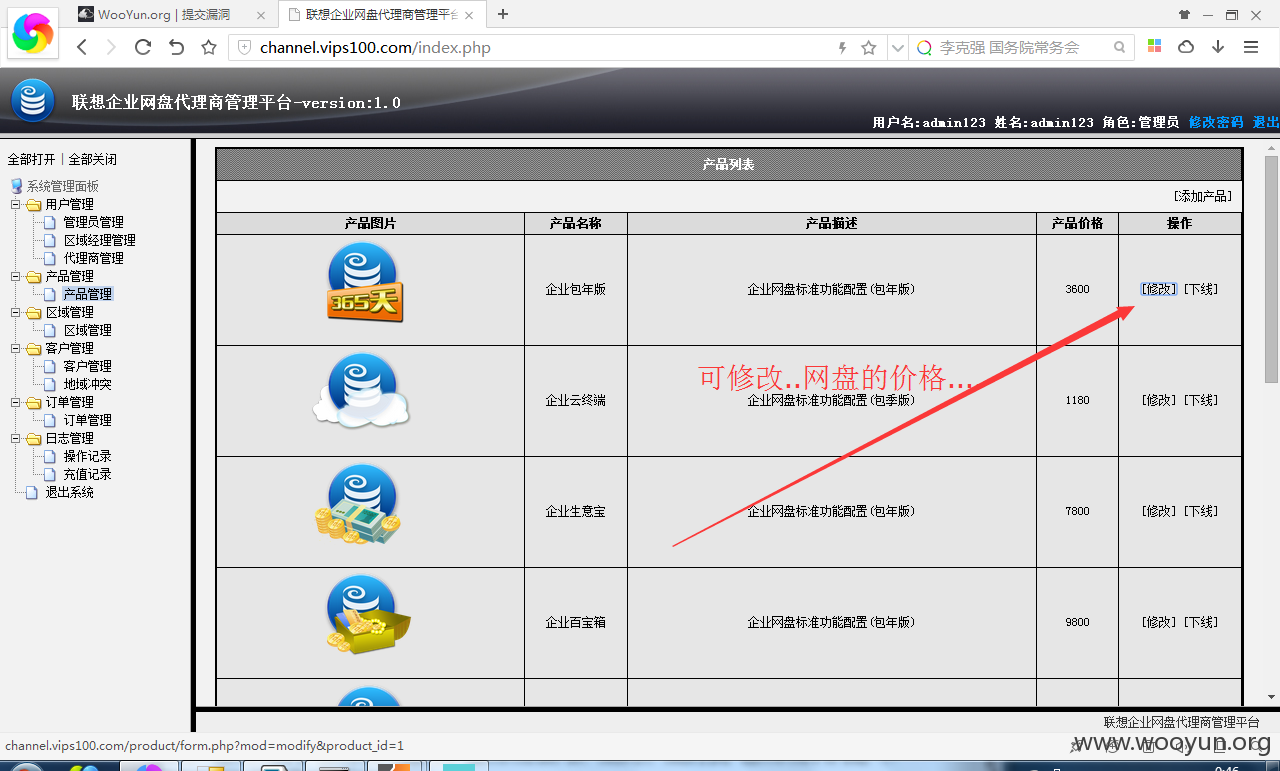Click the magnifier search icon
This screenshot has width=1280, height=771.
[1120, 47]
